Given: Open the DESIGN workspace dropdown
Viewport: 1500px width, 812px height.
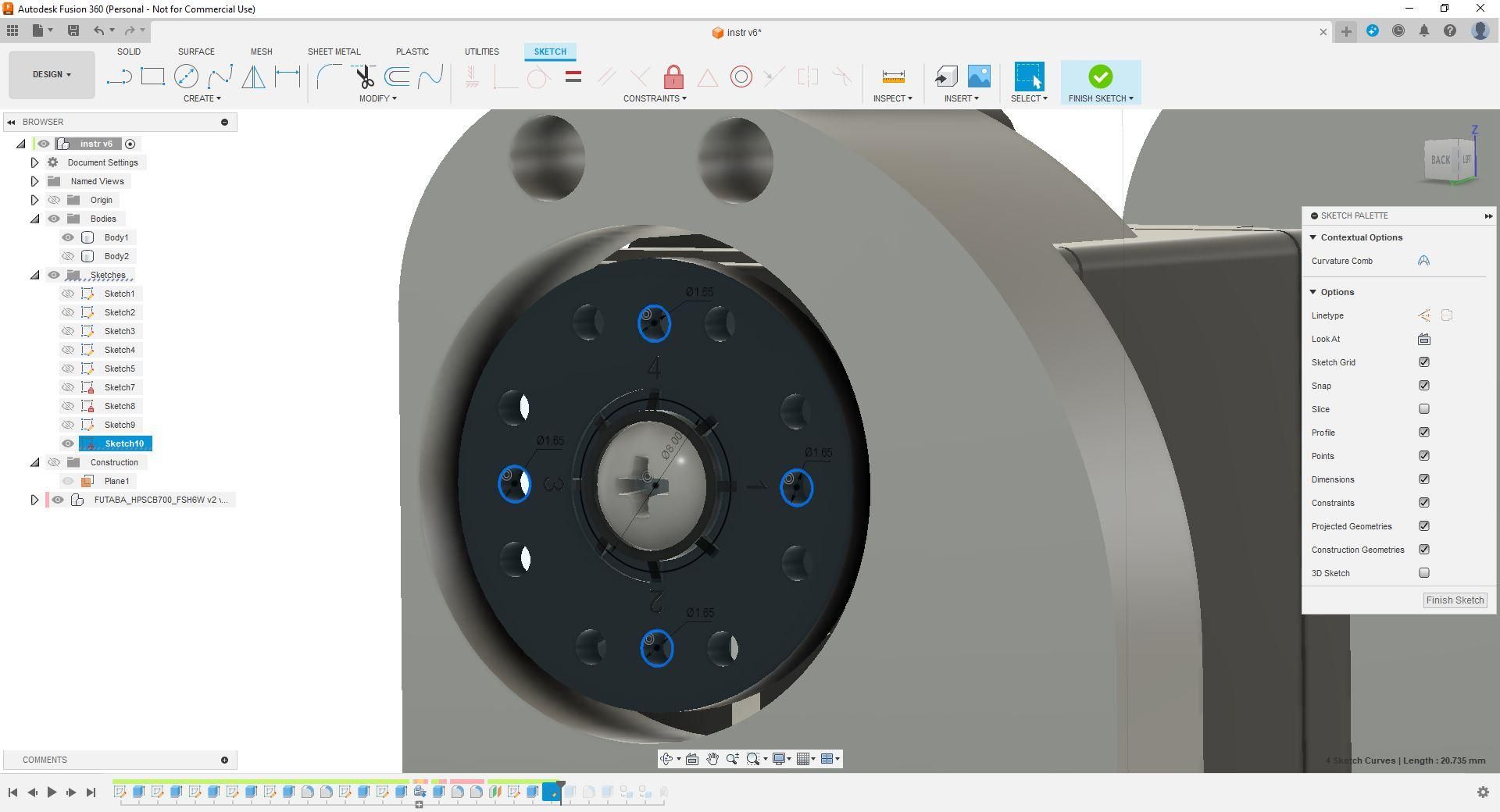Looking at the screenshot, I should click(52, 75).
